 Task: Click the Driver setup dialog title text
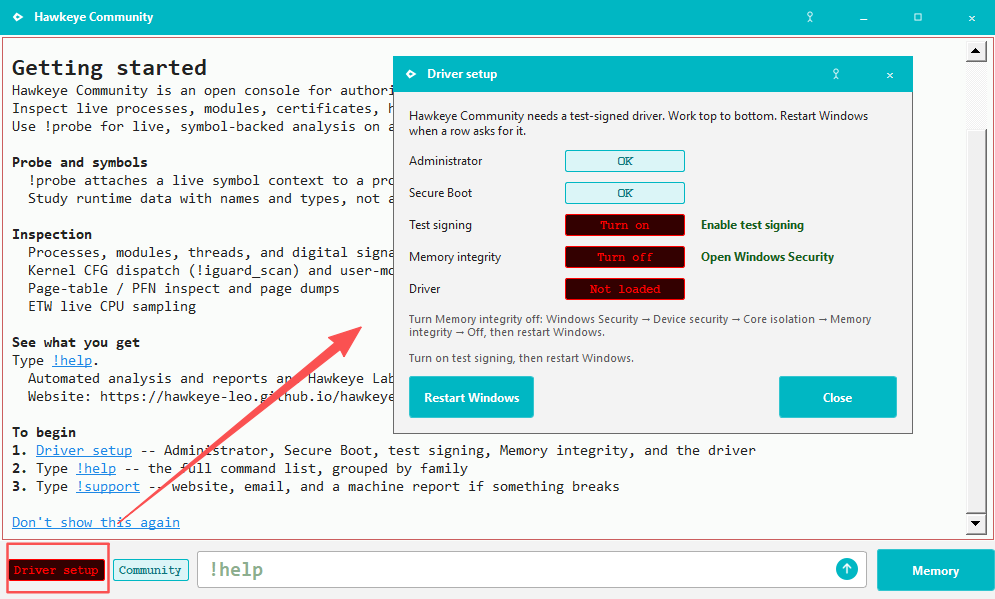click(x=462, y=74)
